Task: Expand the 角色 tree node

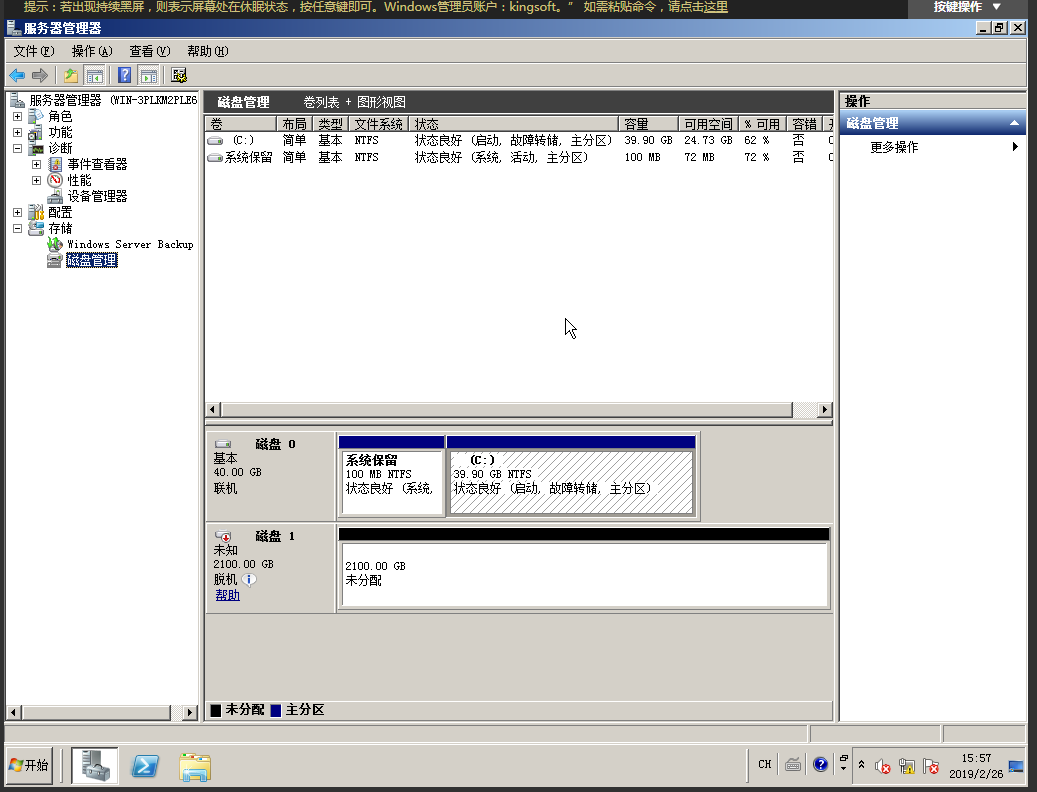Action: click(17, 117)
